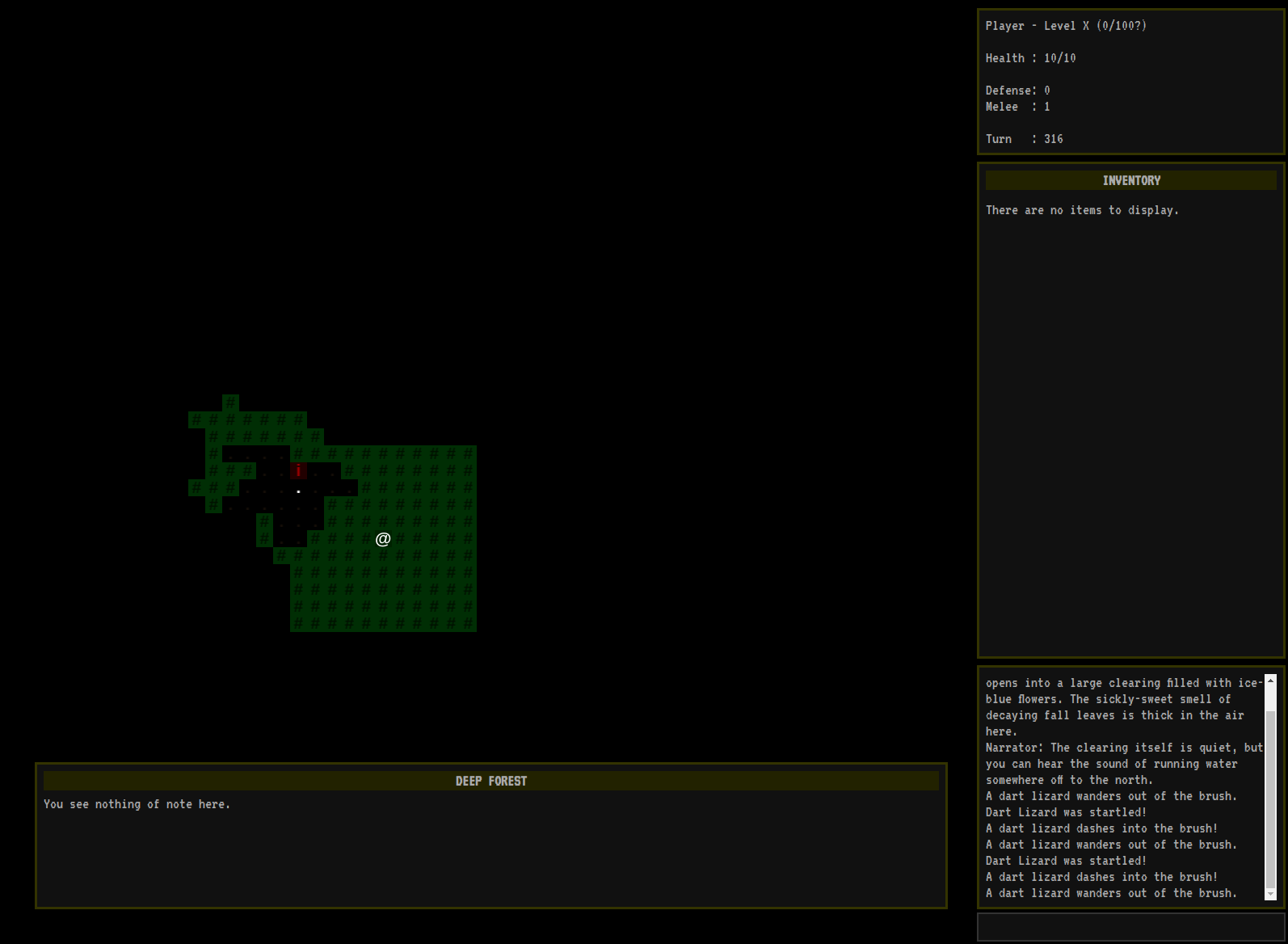Click the 'Melee : 1' stat
The image size is (1288, 944).
(x=1017, y=107)
